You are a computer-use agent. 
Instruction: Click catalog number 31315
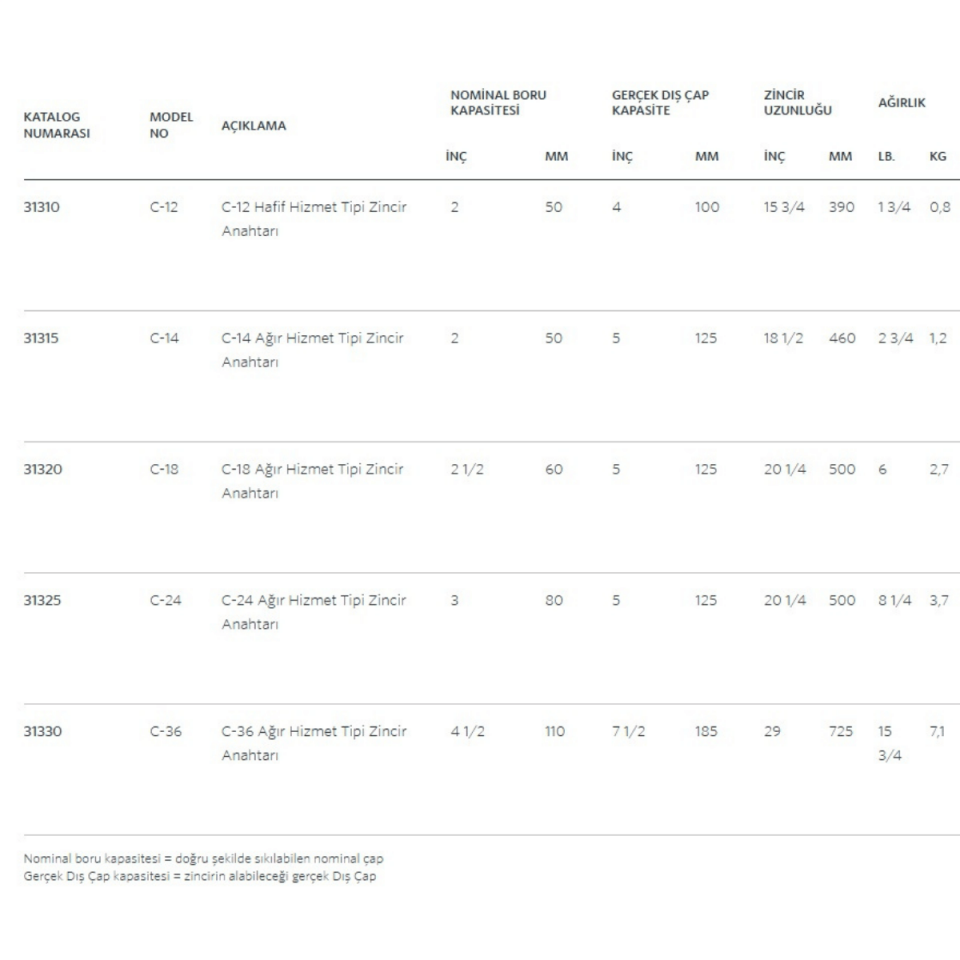click(43, 338)
